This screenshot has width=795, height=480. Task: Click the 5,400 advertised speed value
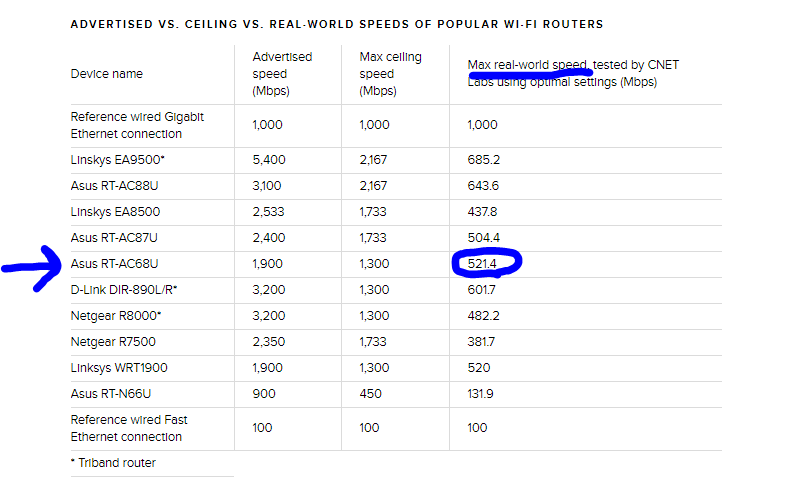tap(269, 160)
